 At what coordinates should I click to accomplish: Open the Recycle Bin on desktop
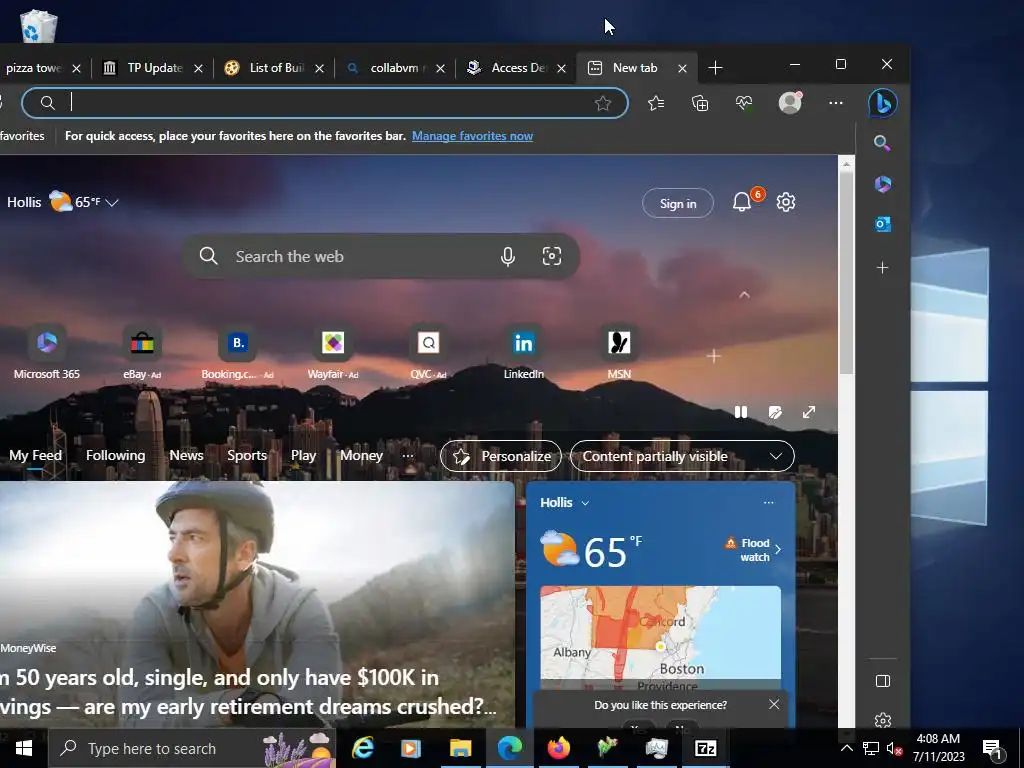pos(39,26)
